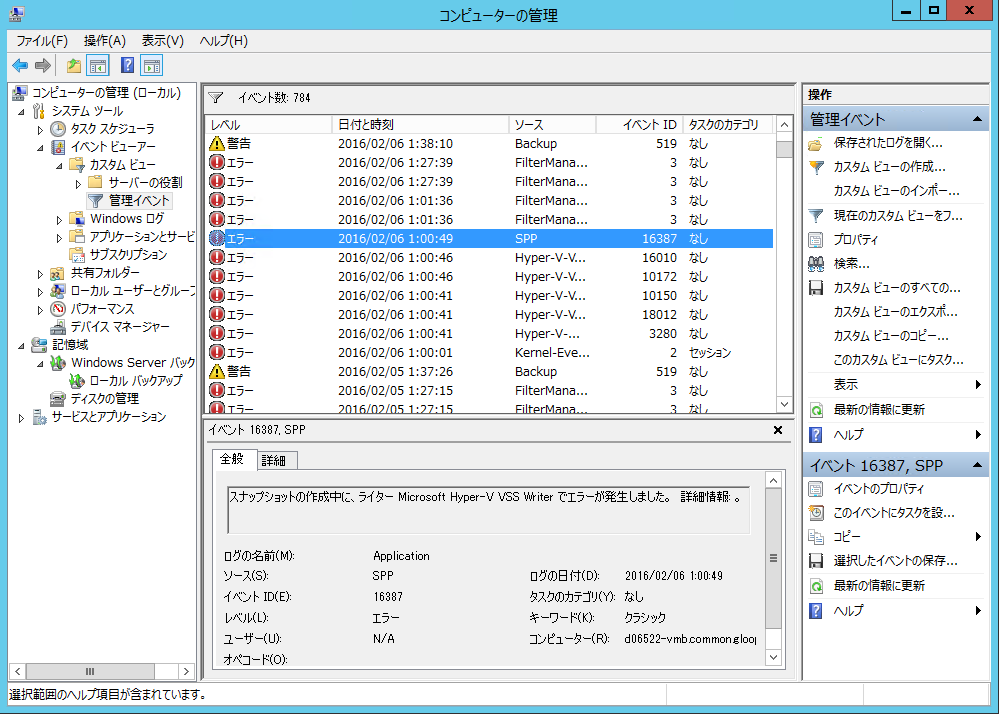Collapse the システム ツール tree node
The height and width of the screenshot is (714, 999).
point(22,111)
